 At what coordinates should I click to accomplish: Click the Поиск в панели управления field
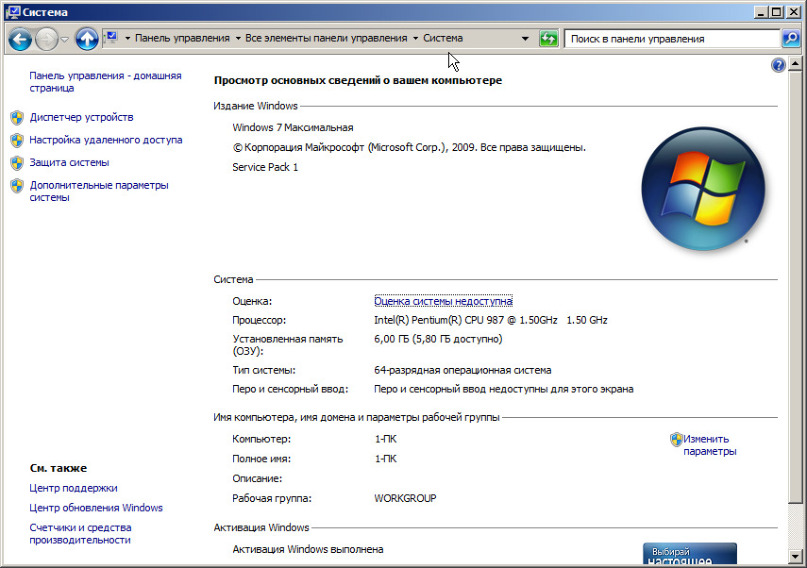pos(670,39)
